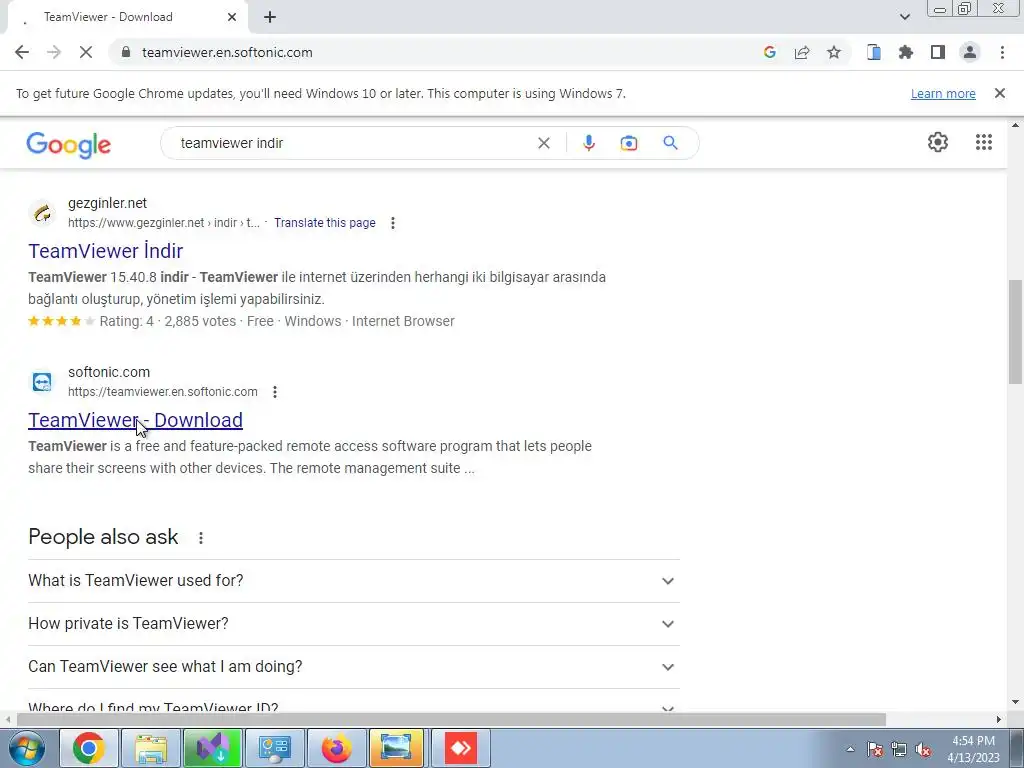Click in the Google search field
This screenshot has height=768, width=1024.
click(x=353, y=143)
